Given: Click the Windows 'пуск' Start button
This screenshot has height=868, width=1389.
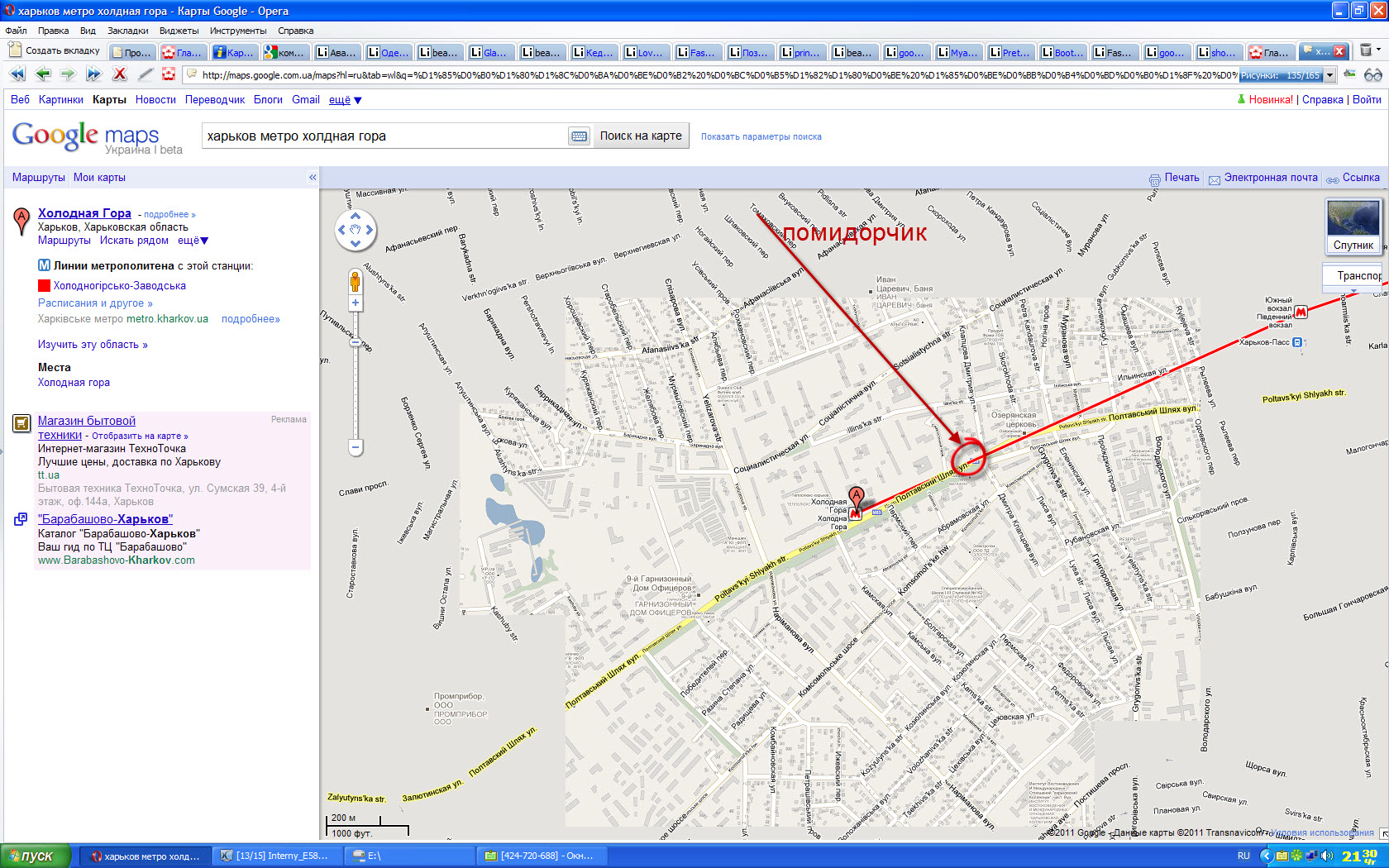Looking at the screenshot, I should tap(36, 856).
